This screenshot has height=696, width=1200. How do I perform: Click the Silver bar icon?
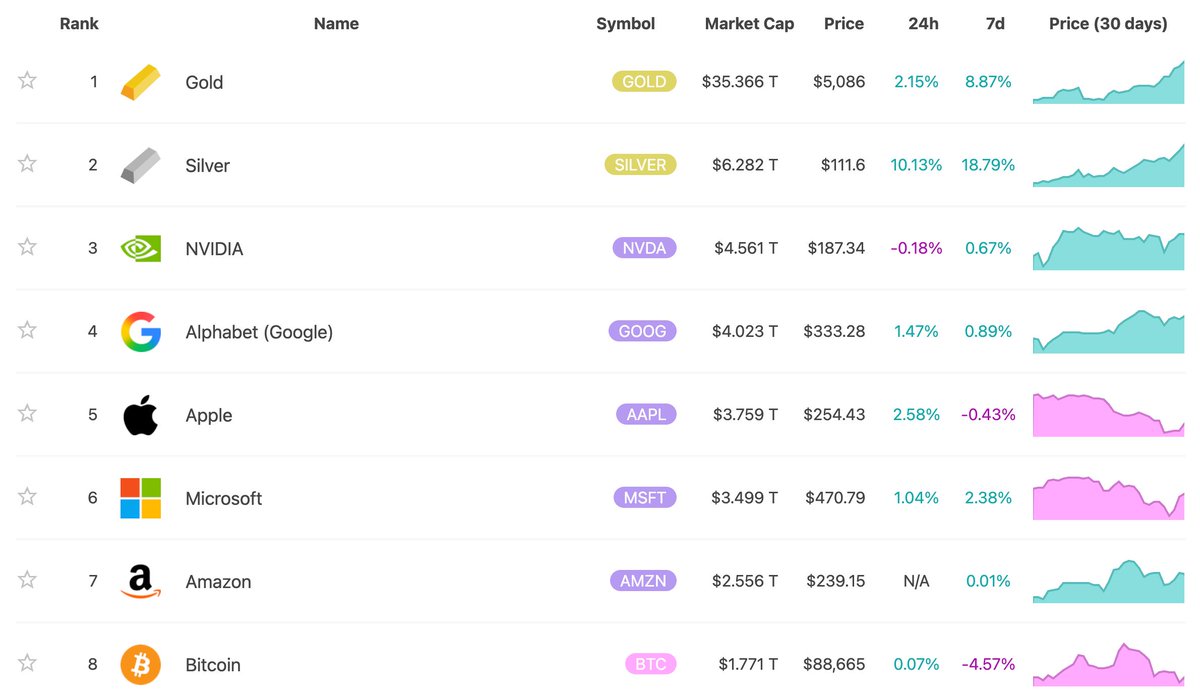140,165
